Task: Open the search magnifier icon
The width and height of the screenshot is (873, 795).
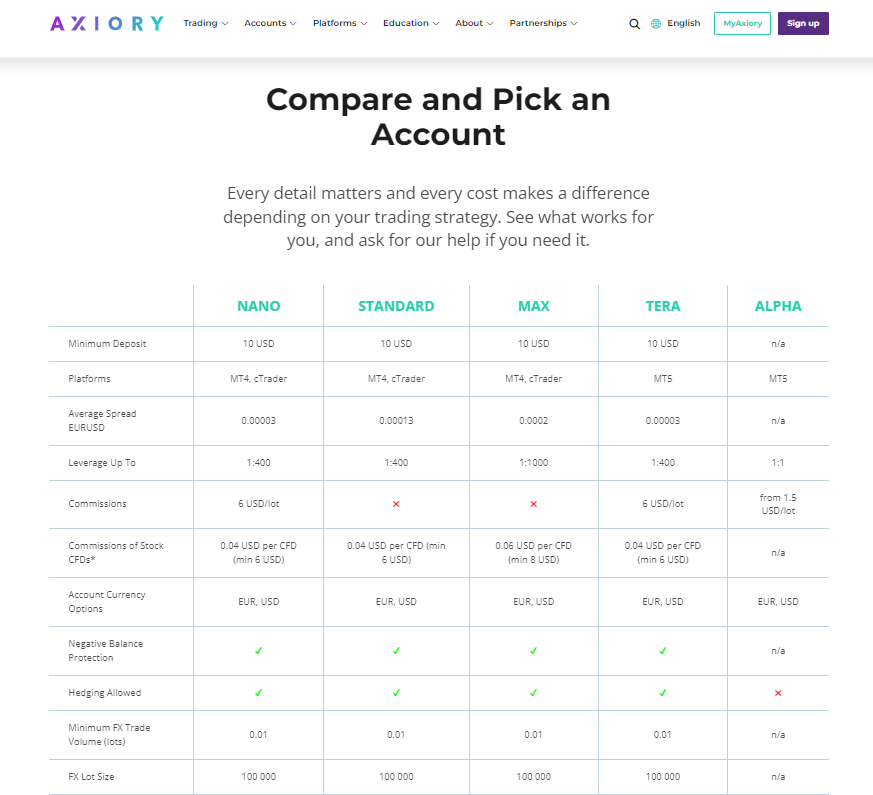Action: coord(634,24)
